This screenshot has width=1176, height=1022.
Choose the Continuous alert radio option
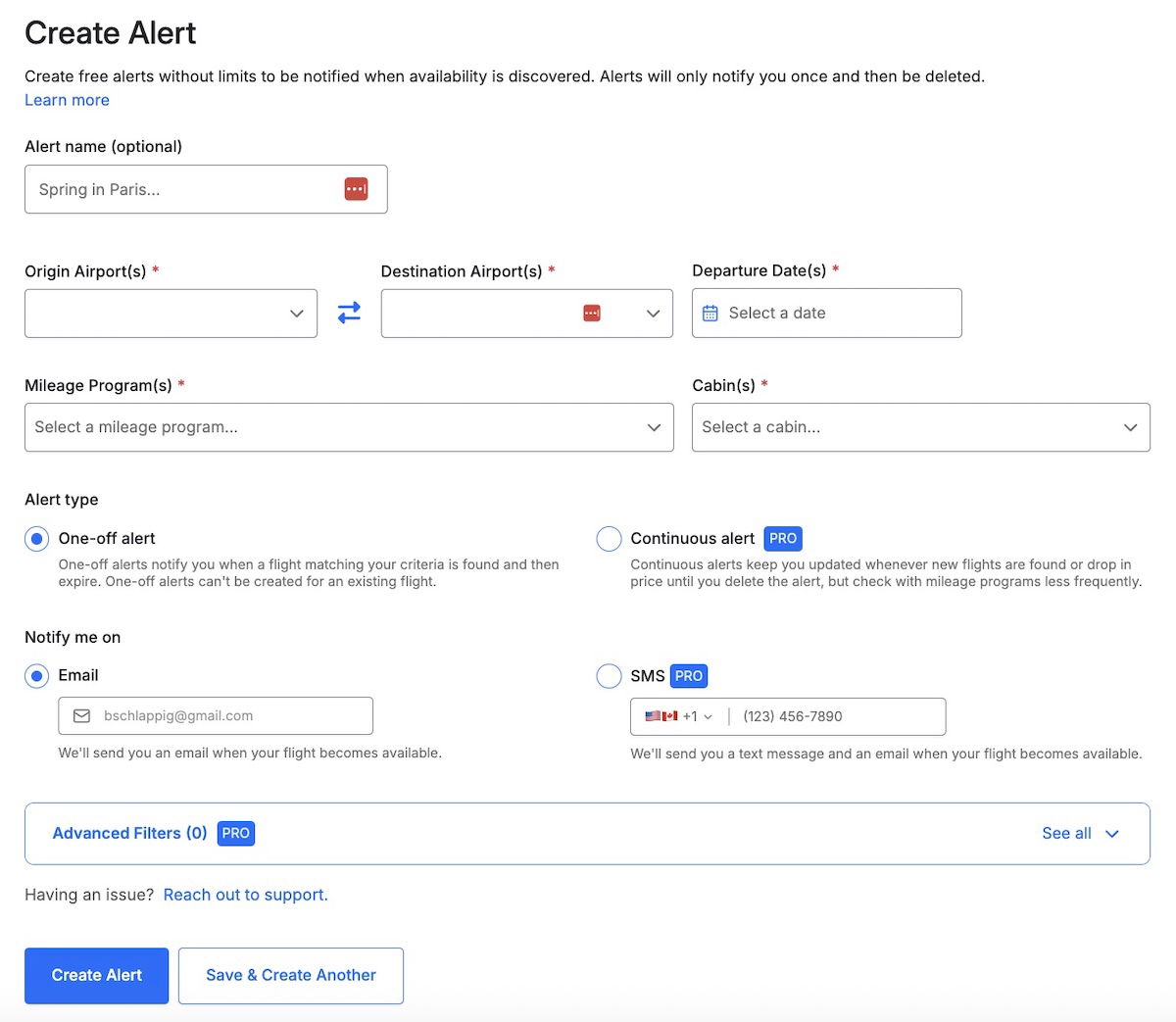[x=609, y=539]
